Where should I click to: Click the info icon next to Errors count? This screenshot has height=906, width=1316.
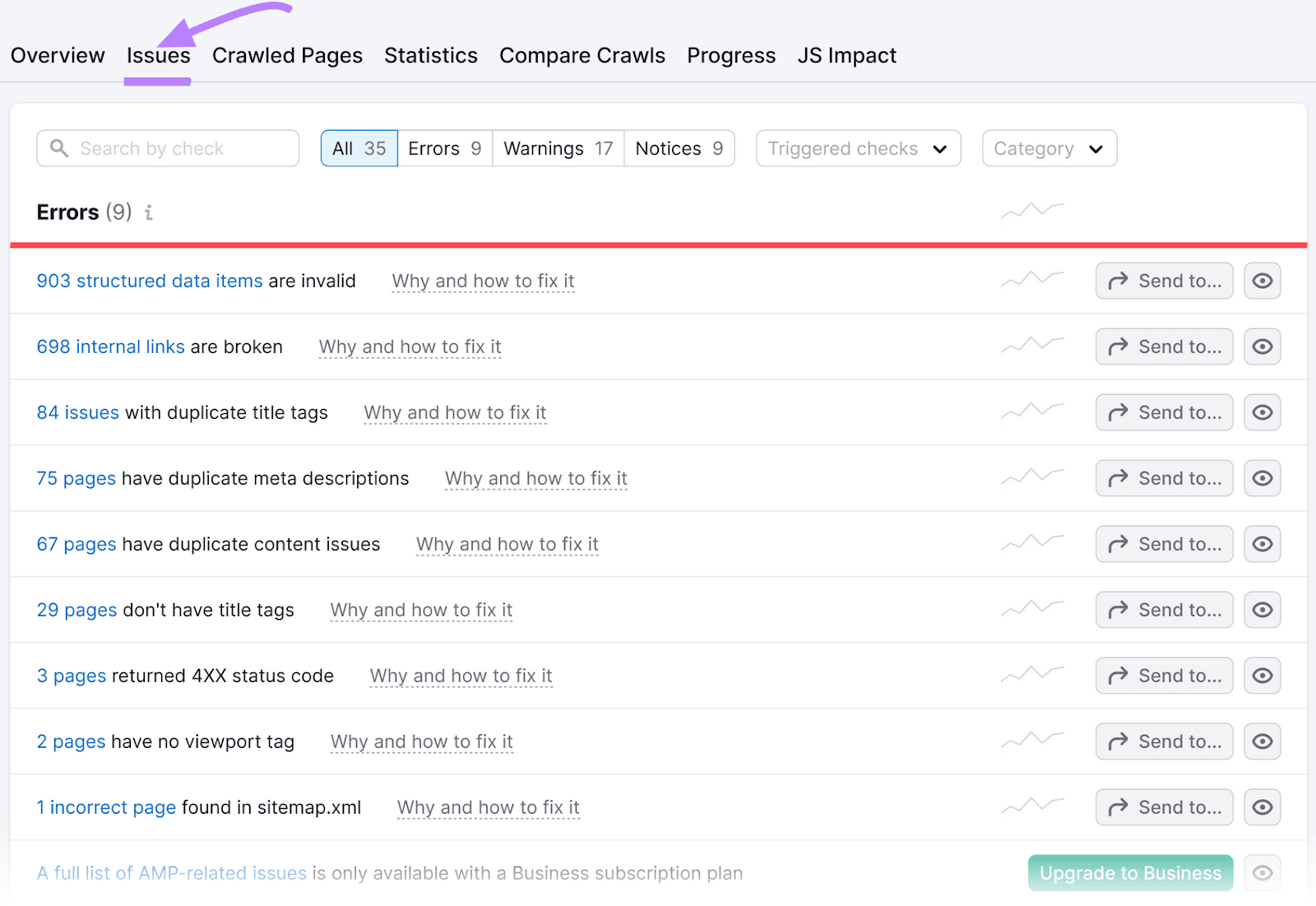coord(148,212)
